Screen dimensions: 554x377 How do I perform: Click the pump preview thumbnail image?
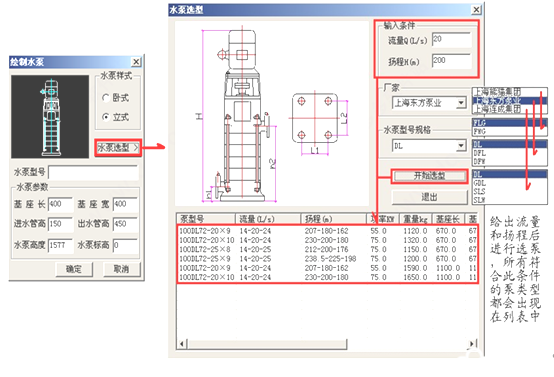click(50, 117)
